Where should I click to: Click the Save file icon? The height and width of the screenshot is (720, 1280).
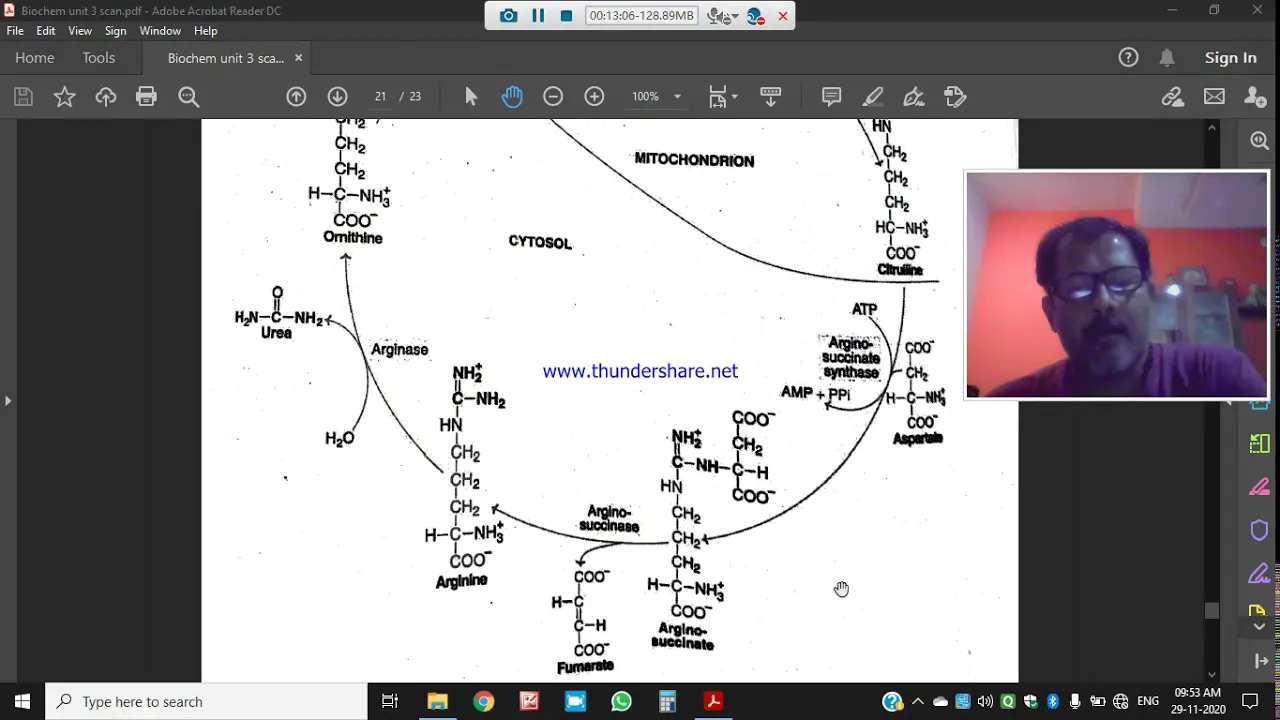pos(23,97)
